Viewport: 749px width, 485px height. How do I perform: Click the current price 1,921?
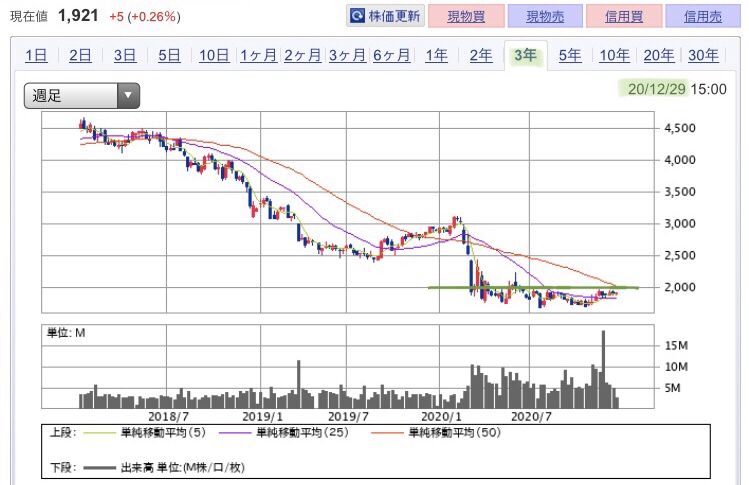(78, 16)
